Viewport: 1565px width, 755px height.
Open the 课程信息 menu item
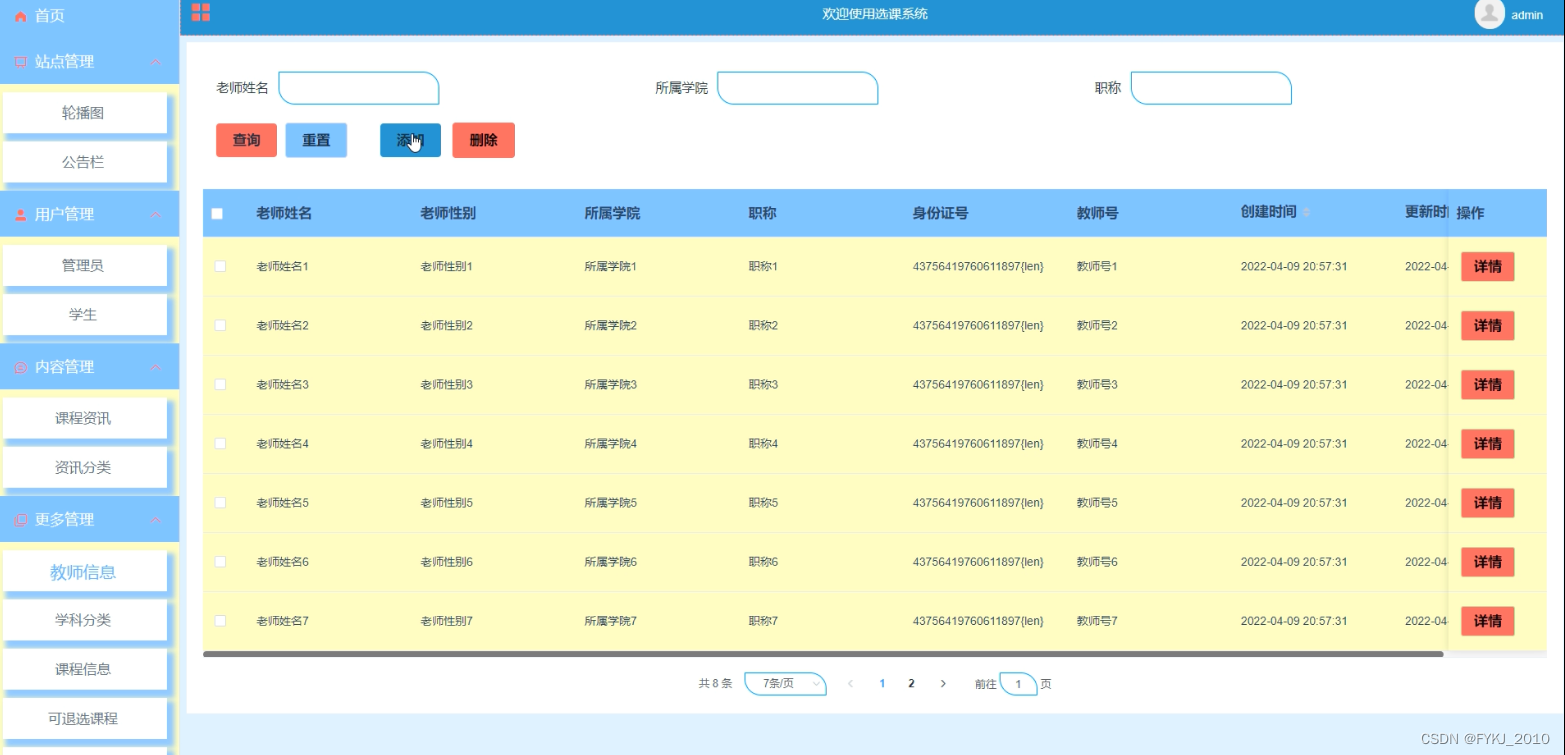click(x=84, y=669)
